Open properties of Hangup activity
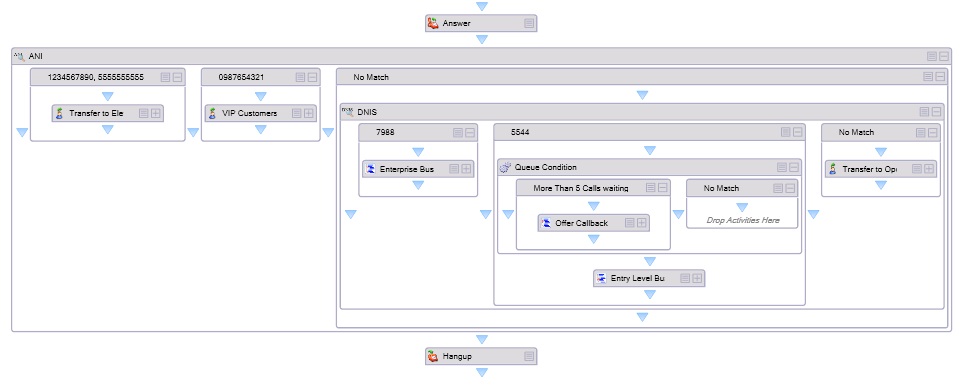Viewport: 963px width, 390px height. click(x=529, y=356)
